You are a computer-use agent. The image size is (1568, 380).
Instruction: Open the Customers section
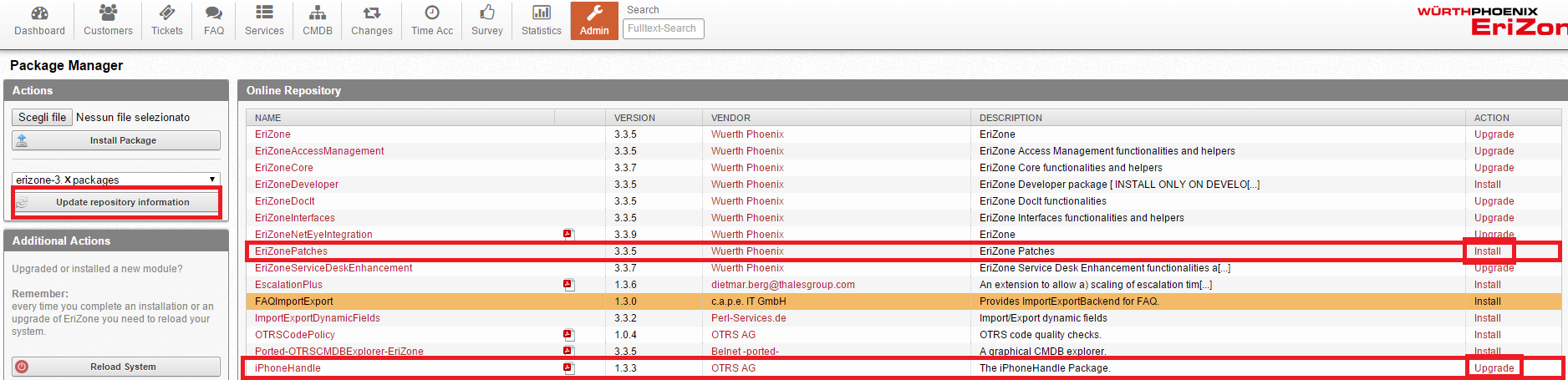point(108,21)
